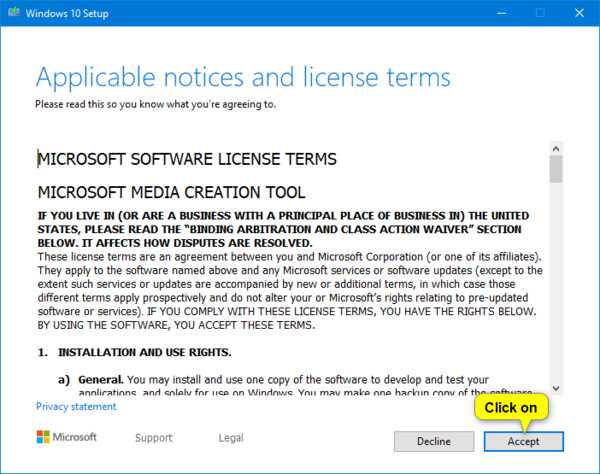Open the Privacy statement link
600x474 pixels.
point(76,407)
